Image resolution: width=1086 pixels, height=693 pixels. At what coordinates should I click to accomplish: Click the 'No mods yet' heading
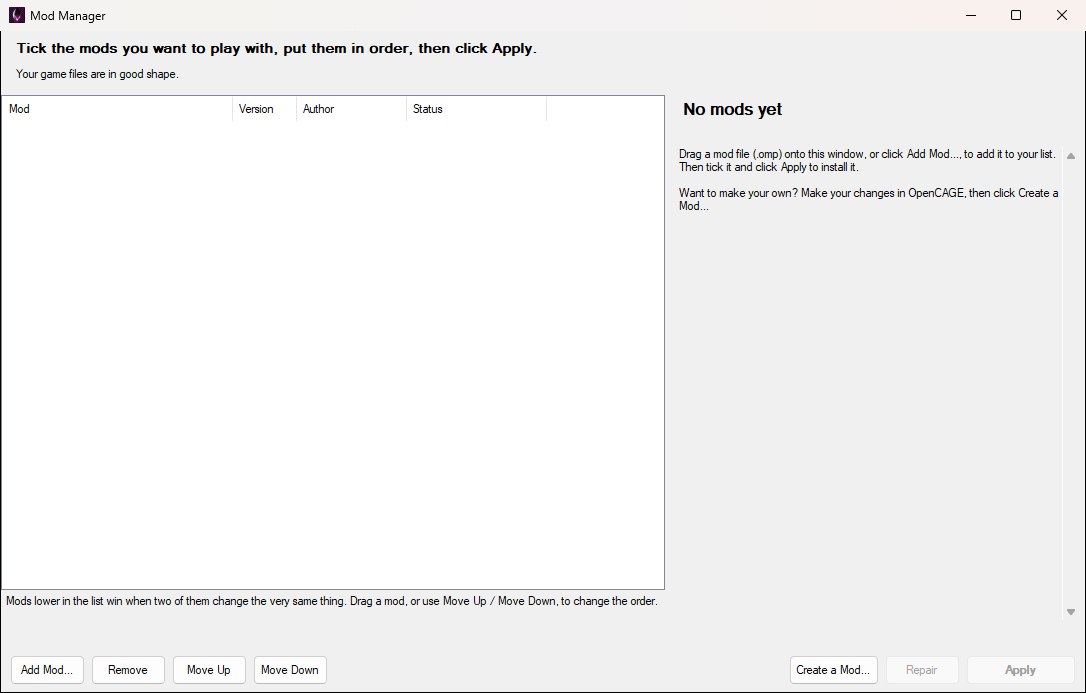pyautogui.click(x=733, y=109)
